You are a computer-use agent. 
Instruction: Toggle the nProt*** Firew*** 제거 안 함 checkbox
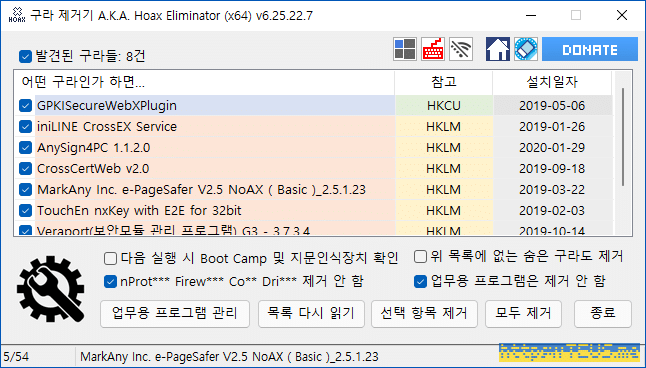pyautogui.click(x=110, y=282)
